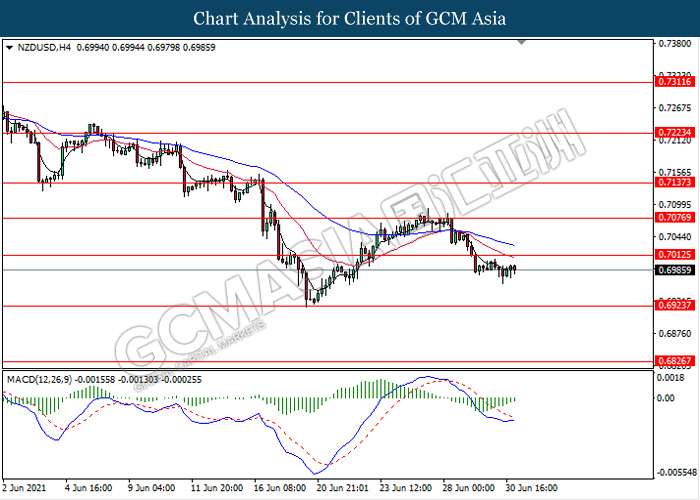Click the 16 Jun 08:00 time label
Viewport: 700px width, 500px height.
(x=280, y=488)
